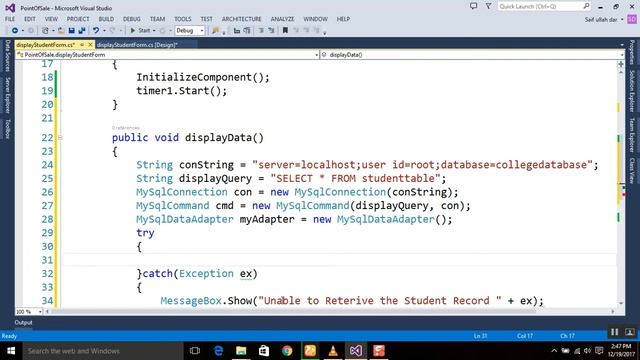Open the ARCHITECTURE menu
This screenshot has width=640, height=360.
(242, 19)
